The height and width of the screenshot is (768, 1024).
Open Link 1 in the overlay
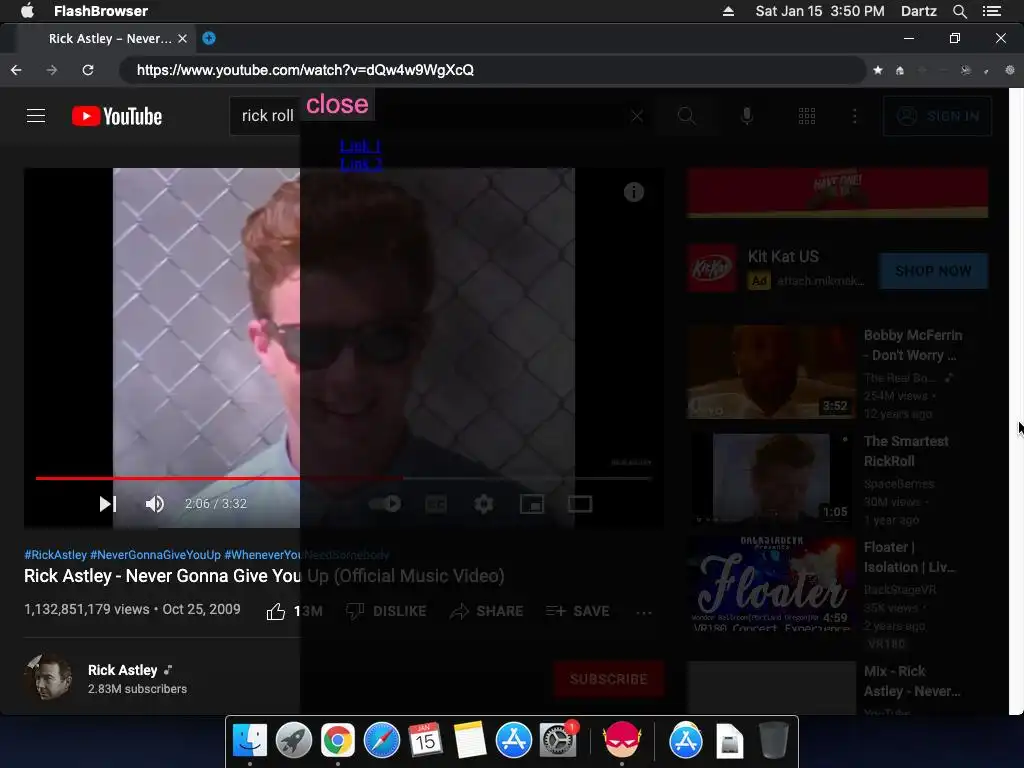point(360,146)
